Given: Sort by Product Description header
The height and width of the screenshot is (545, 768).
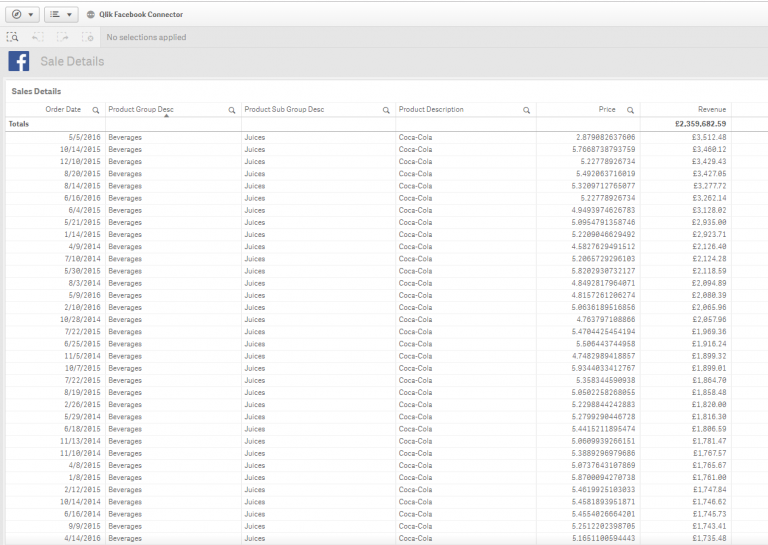Looking at the screenshot, I should click(431, 109).
